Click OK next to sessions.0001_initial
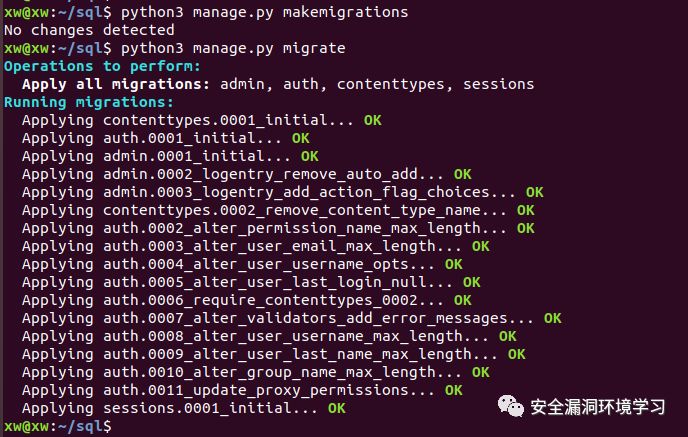Screen dimensions: 688x437 click(337, 408)
